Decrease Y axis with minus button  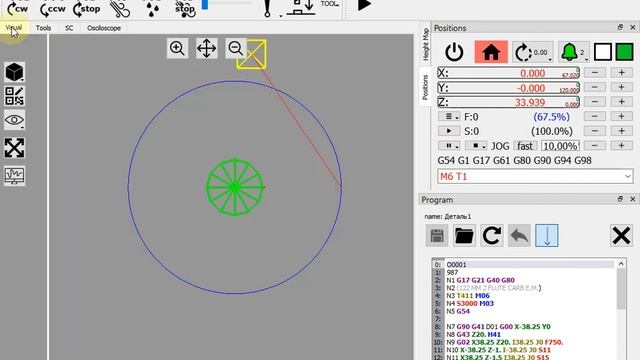click(595, 87)
